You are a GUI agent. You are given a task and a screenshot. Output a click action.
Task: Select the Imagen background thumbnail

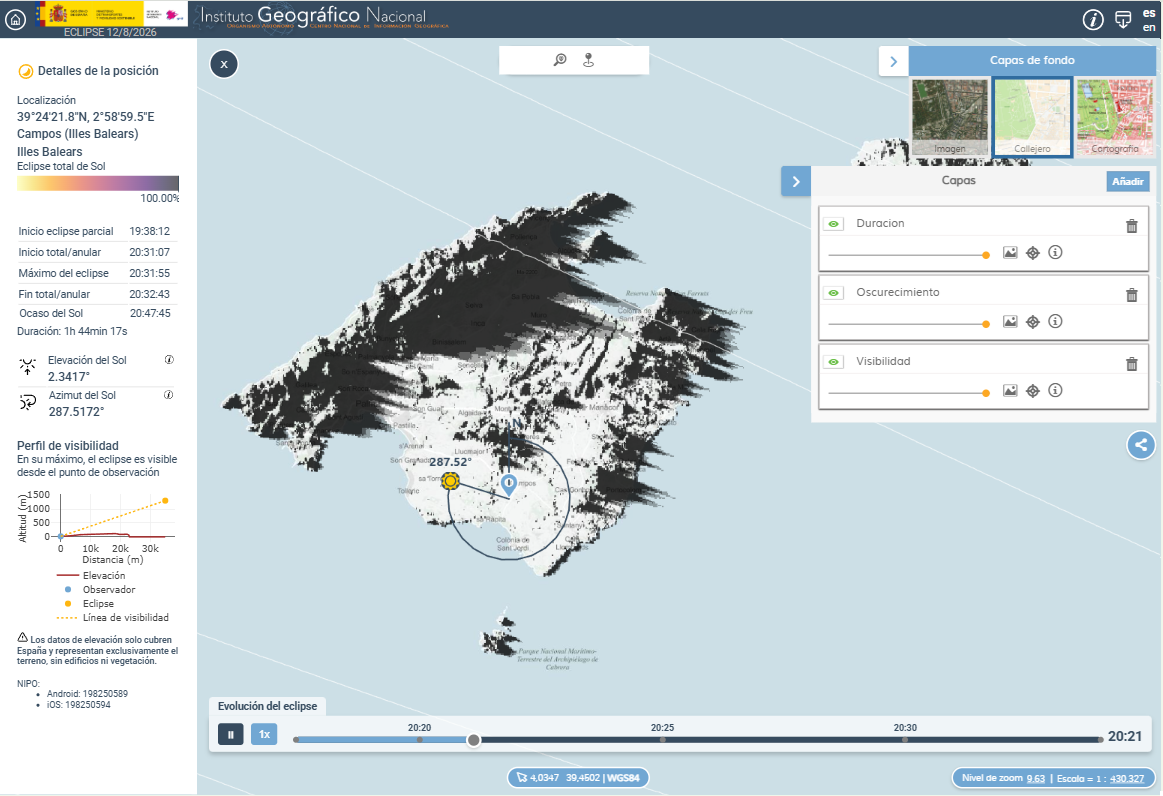pyautogui.click(x=949, y=118)
